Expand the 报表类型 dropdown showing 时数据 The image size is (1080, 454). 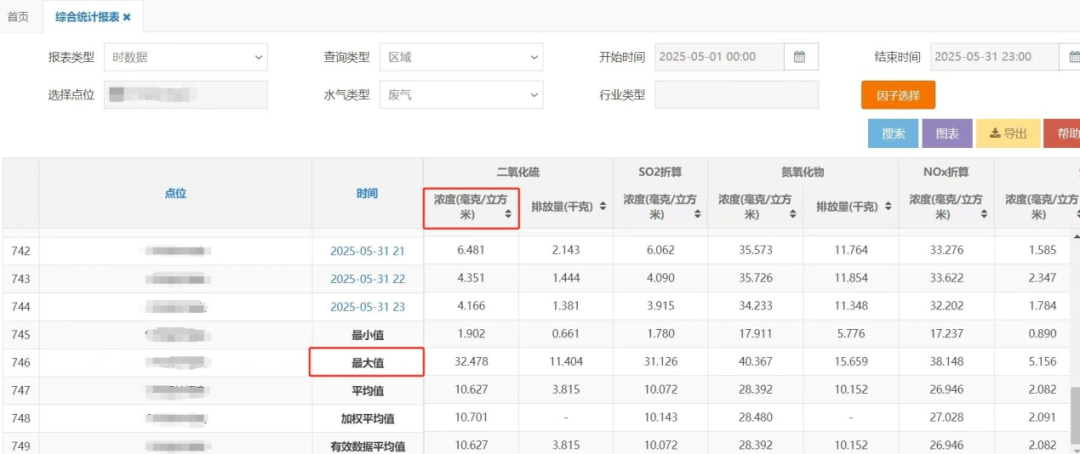185,57
